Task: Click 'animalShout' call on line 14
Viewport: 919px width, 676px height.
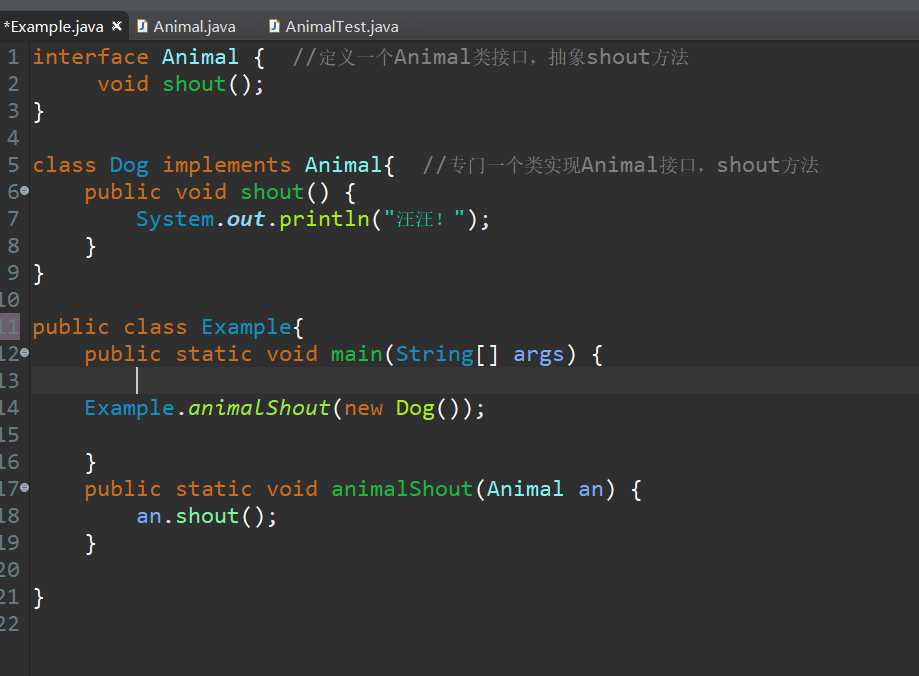Action: [259, 408]
